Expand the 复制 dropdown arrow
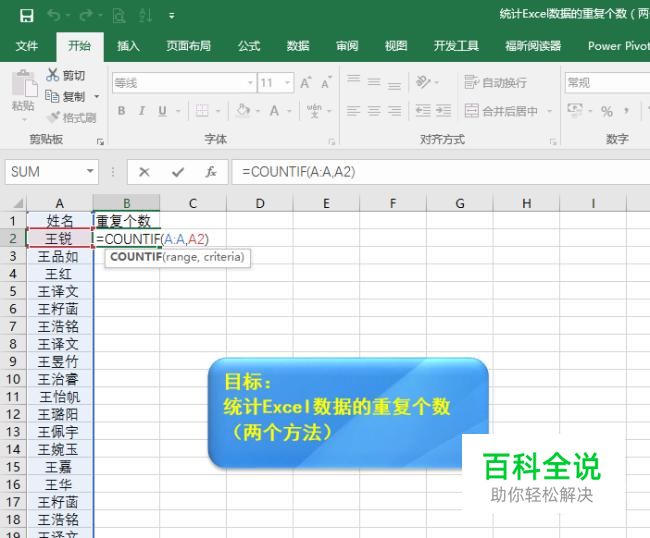 pyautogui.click(x=97, y=97)
